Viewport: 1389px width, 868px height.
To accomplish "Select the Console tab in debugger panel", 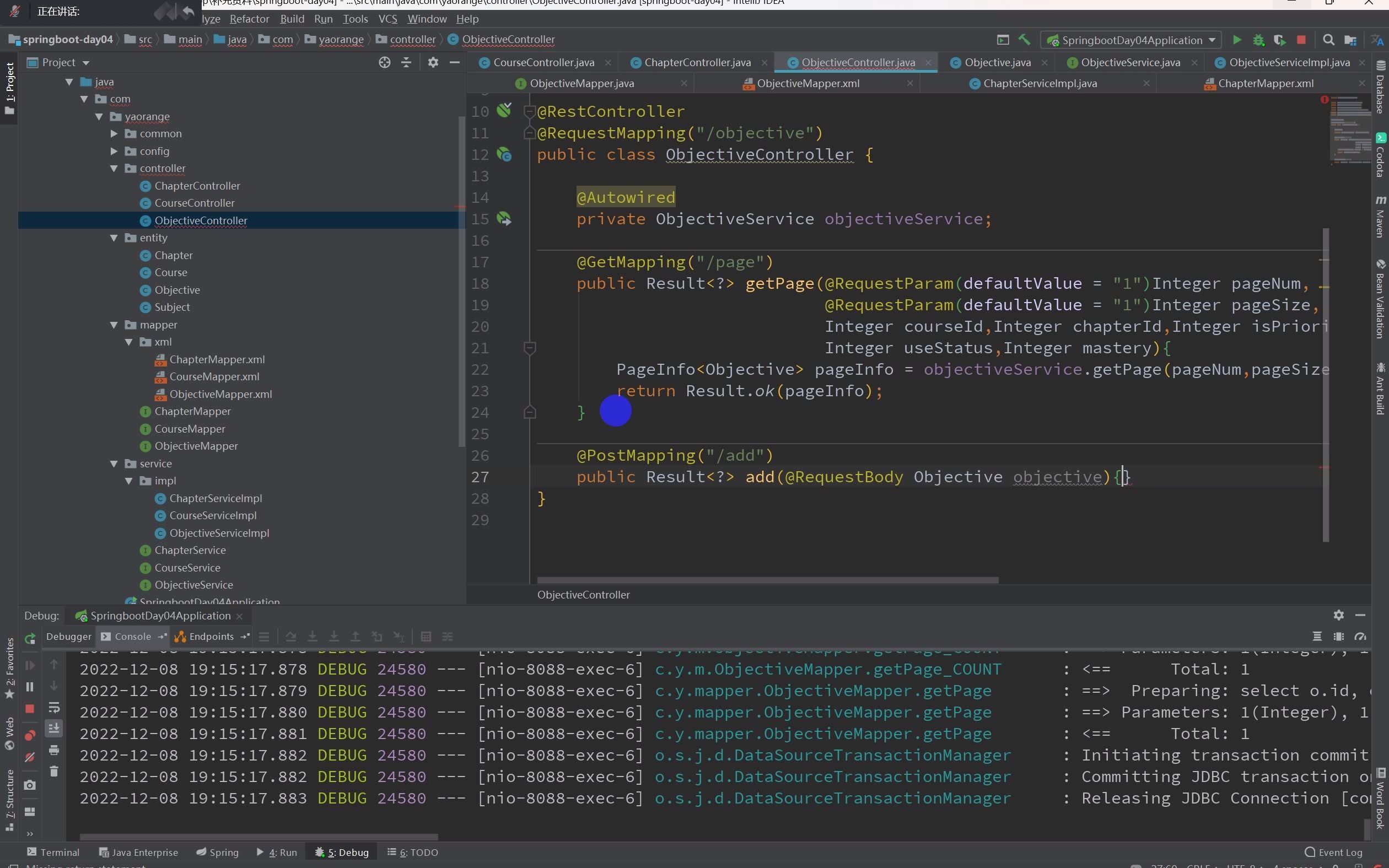I will pyautogui.click(x=132, y=636).
